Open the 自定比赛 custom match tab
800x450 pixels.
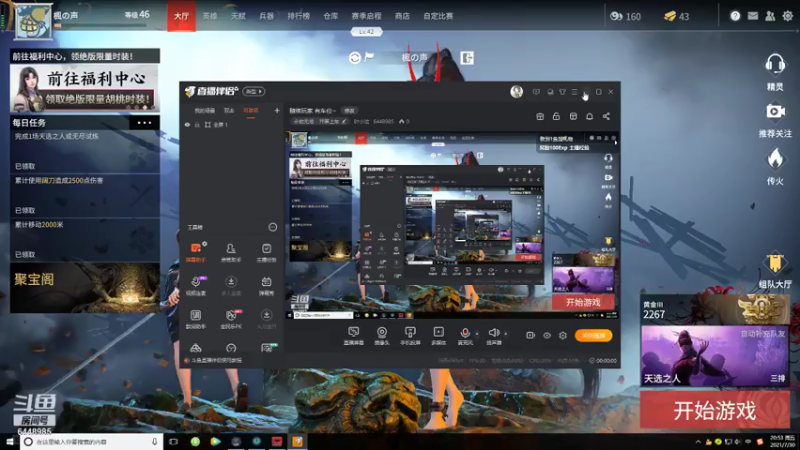coord(438,16)
